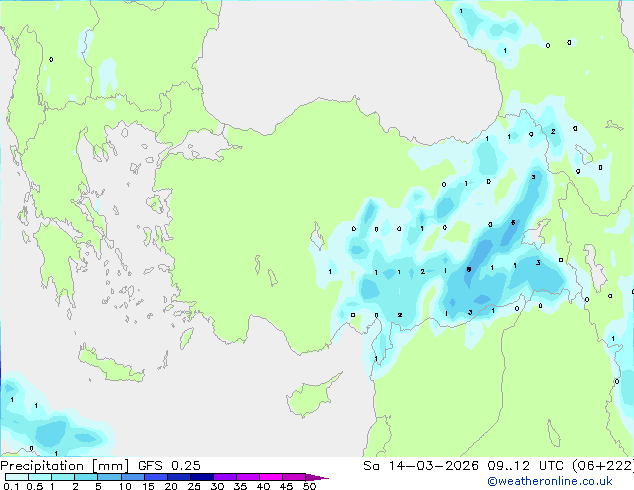
Task: Click the '25' legend scale label
Action: click(x=194, y=486)
